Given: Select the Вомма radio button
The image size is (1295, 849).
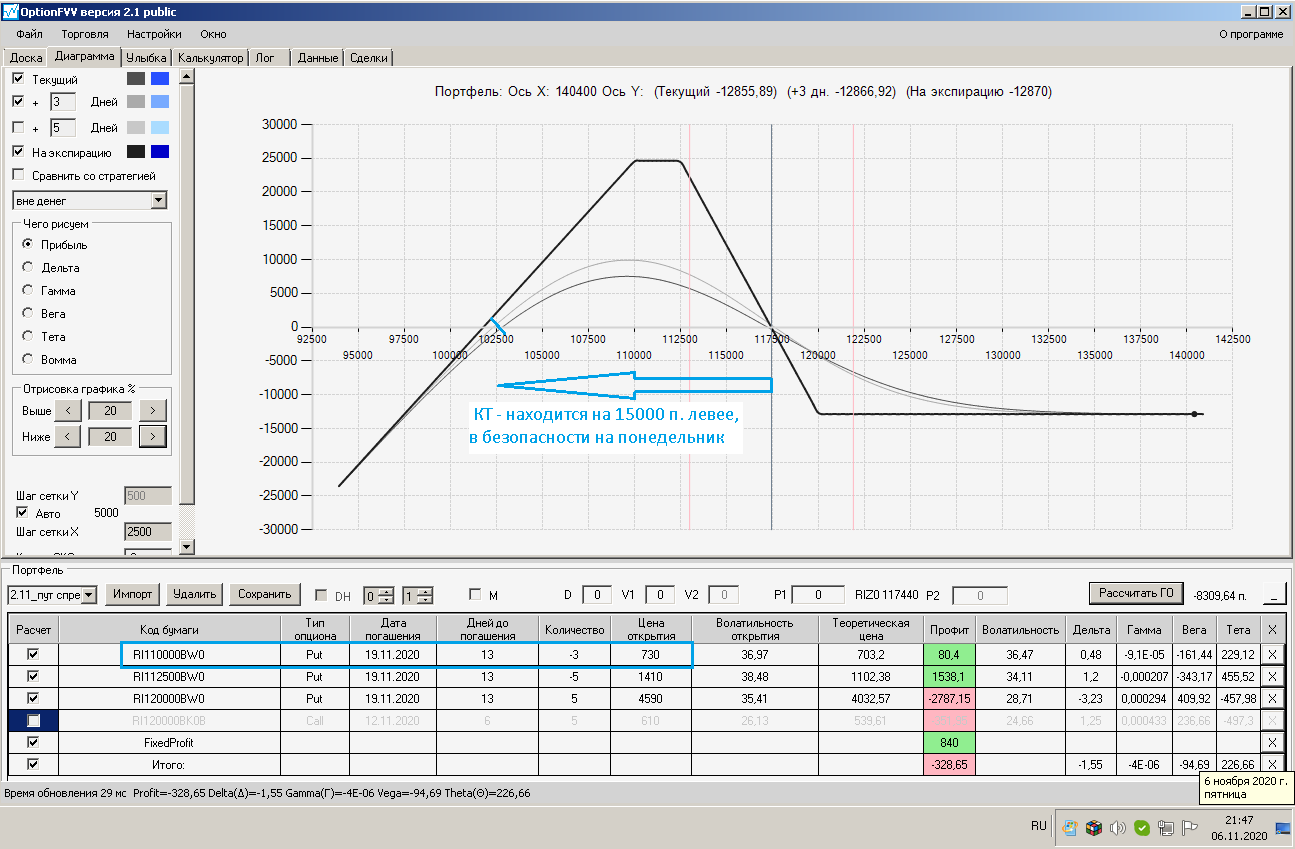Looking at the screenshot, I should pos(28,359).
